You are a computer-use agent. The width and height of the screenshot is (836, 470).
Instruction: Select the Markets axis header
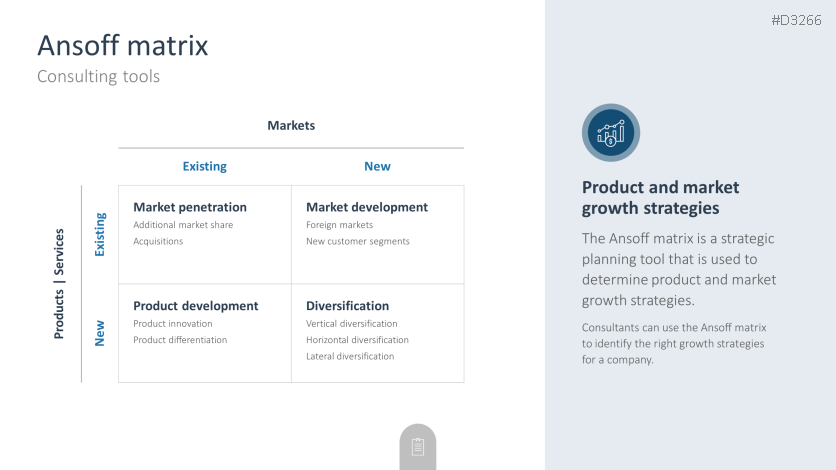click(291, 125)
